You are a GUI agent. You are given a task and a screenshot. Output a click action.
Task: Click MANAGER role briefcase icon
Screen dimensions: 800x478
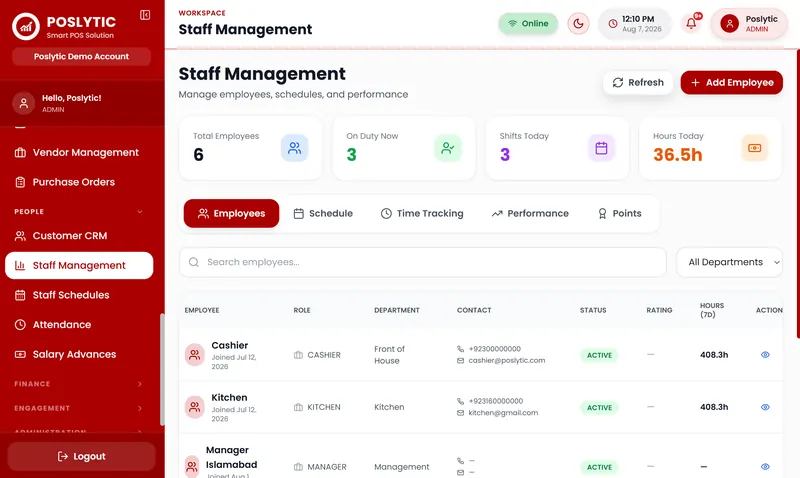298,466
